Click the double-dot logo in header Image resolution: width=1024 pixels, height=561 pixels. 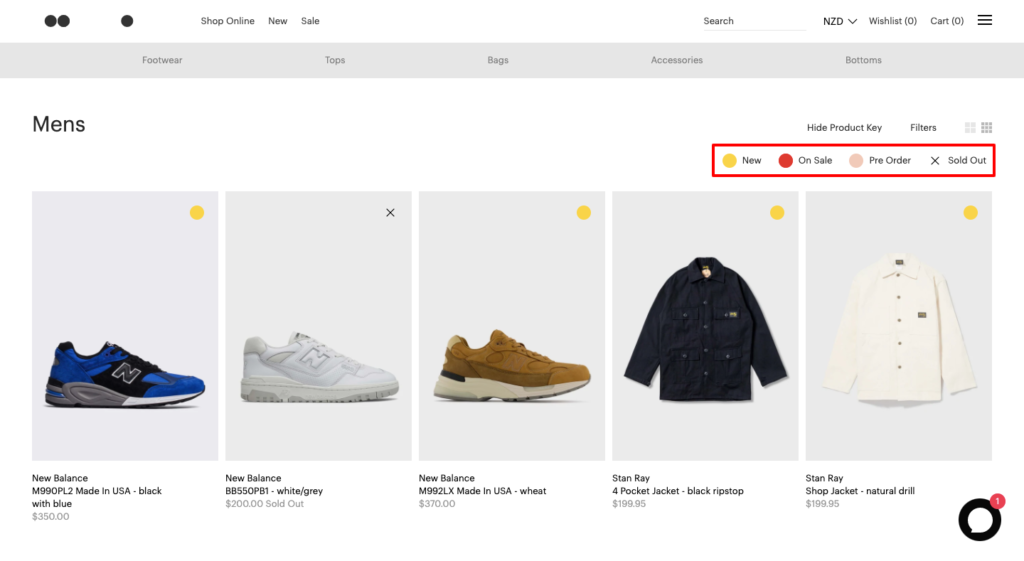tap(57, 21)
